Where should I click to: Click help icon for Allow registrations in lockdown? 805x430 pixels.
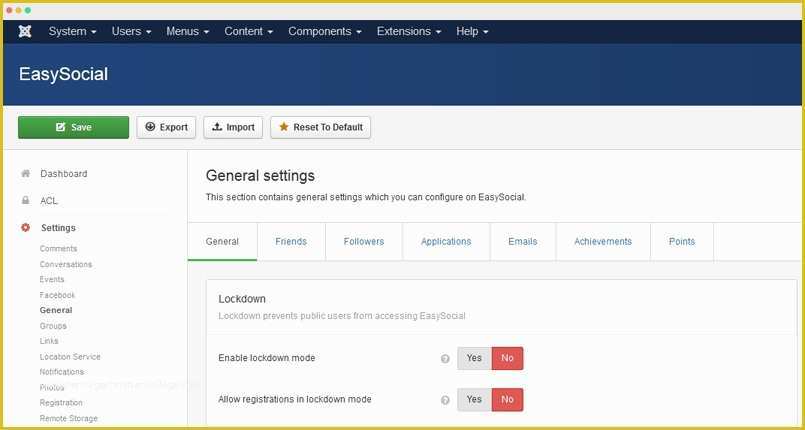point(445,400)
